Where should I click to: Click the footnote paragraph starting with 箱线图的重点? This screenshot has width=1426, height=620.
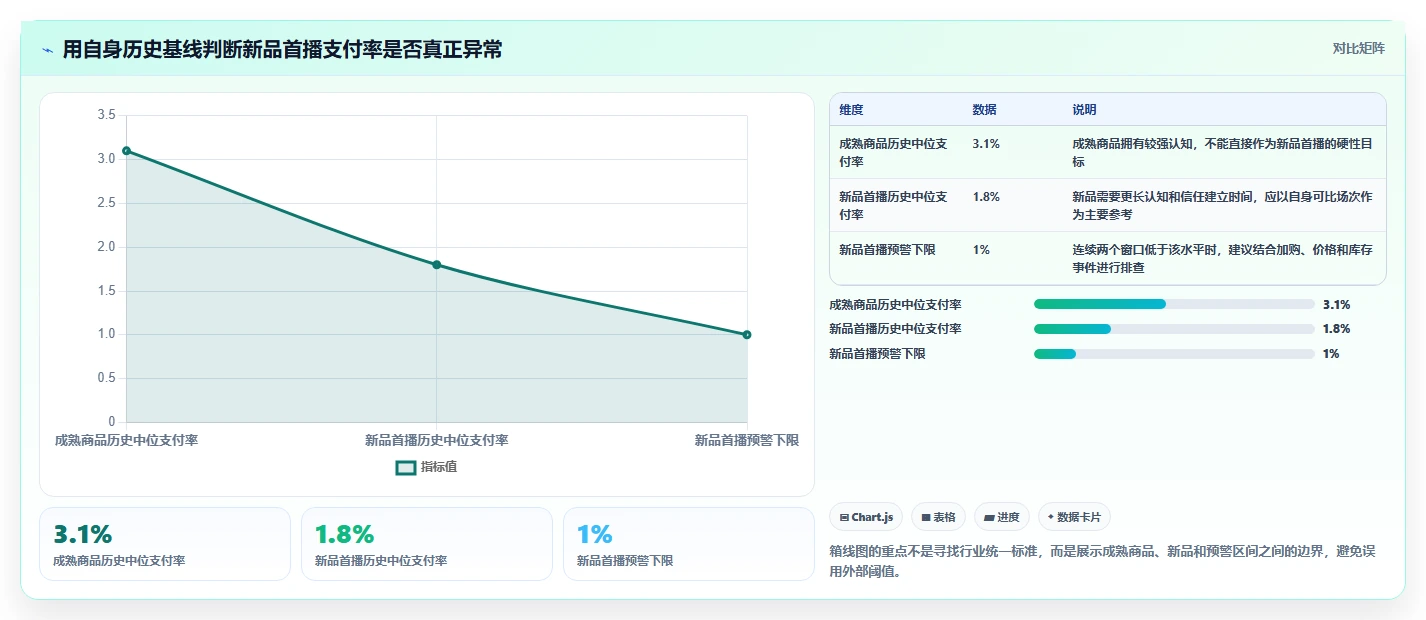point(1102,562)
